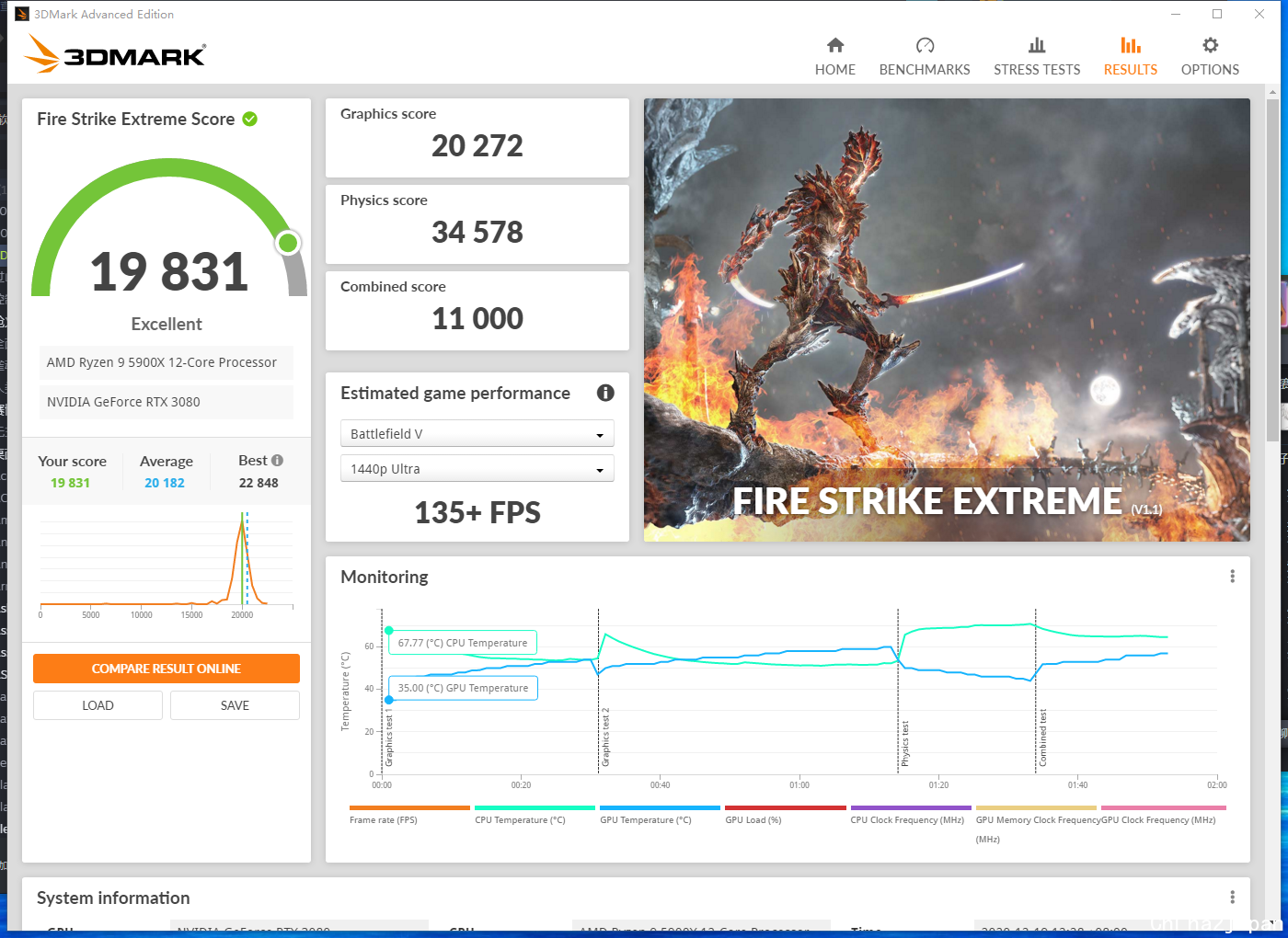Click the Graphics test 2 marker line
1288x938 pixels.
coord(599,690)
